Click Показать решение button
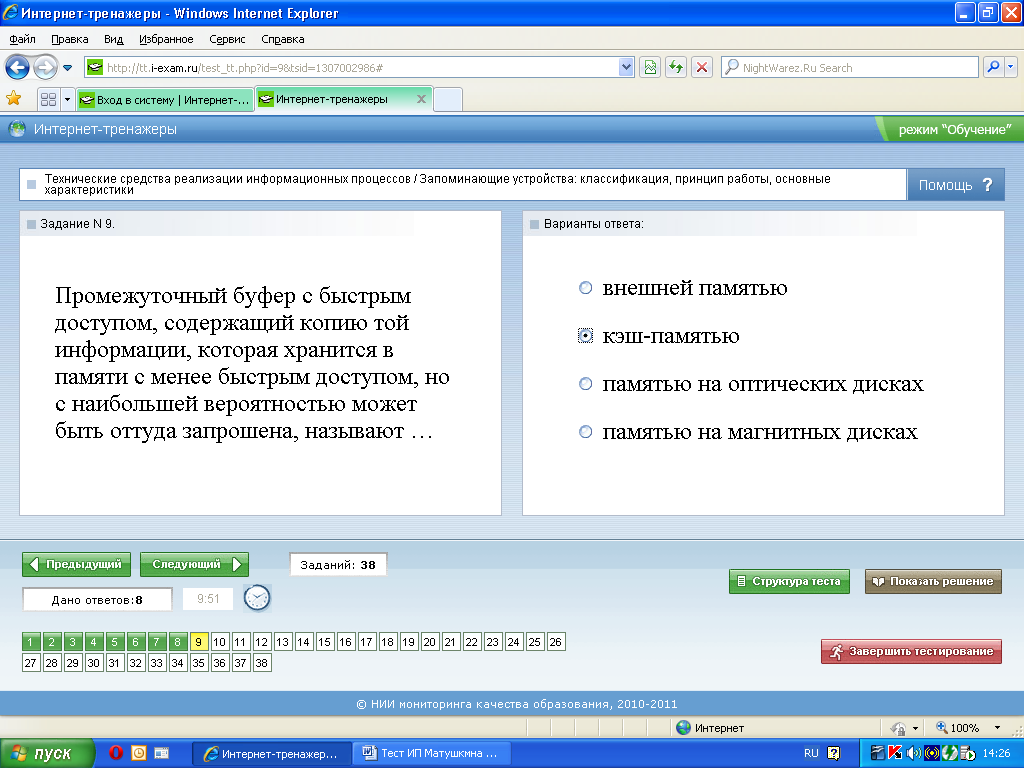Image resolution: width=1024 pixels, height=768 pixels. [933, 581]
